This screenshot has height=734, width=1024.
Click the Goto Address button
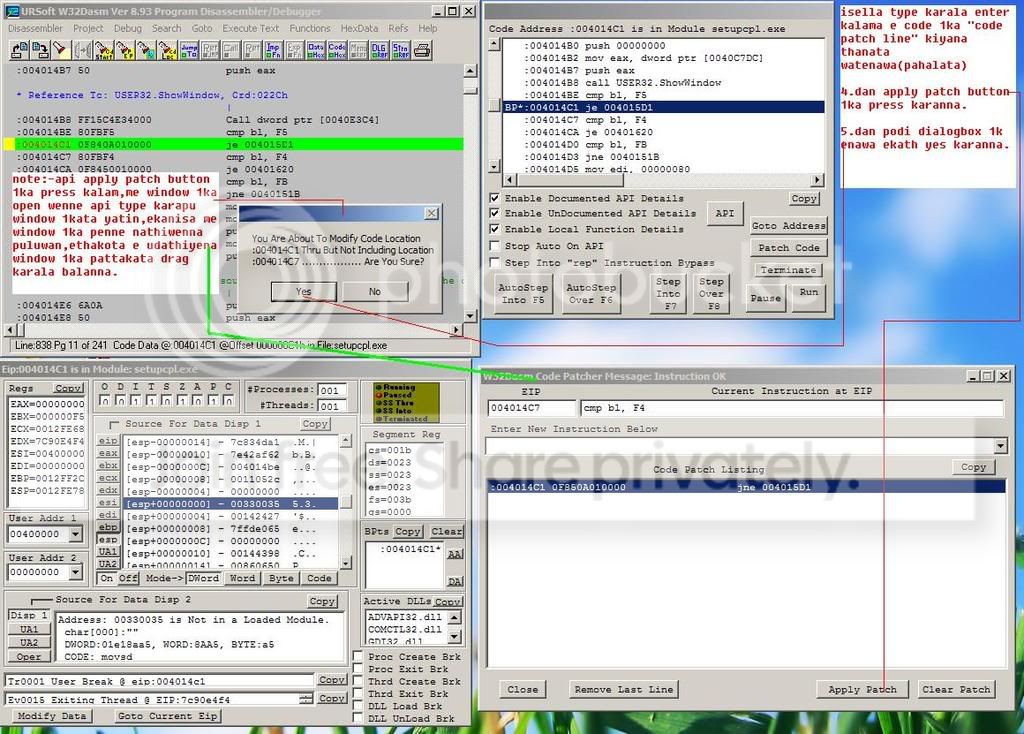(788, 225)
